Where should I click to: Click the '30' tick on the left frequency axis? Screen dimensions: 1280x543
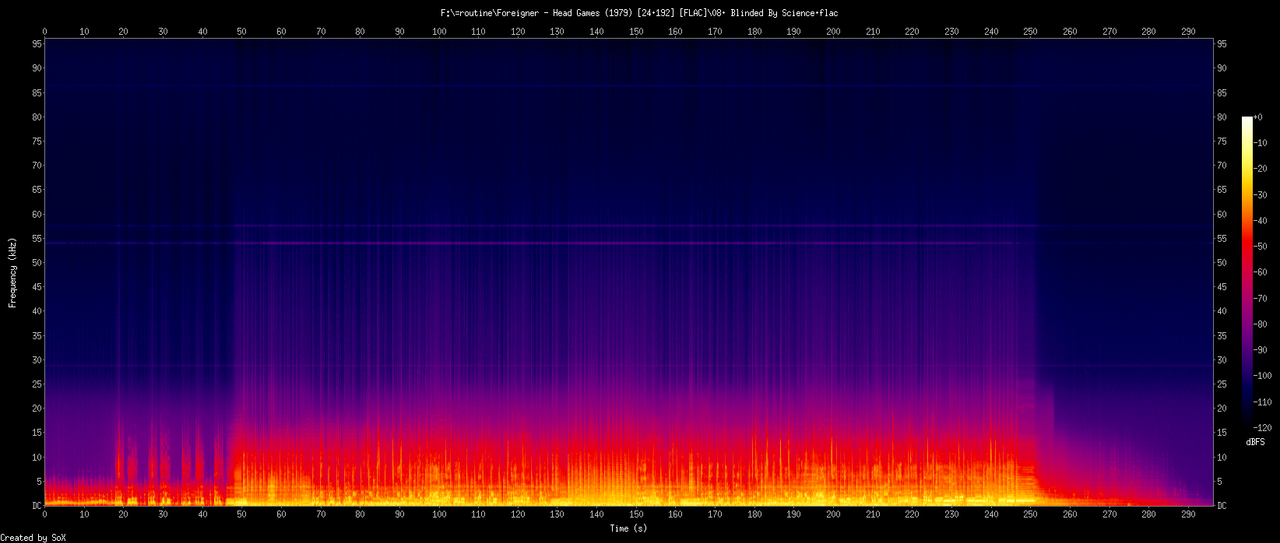[36, 360]
